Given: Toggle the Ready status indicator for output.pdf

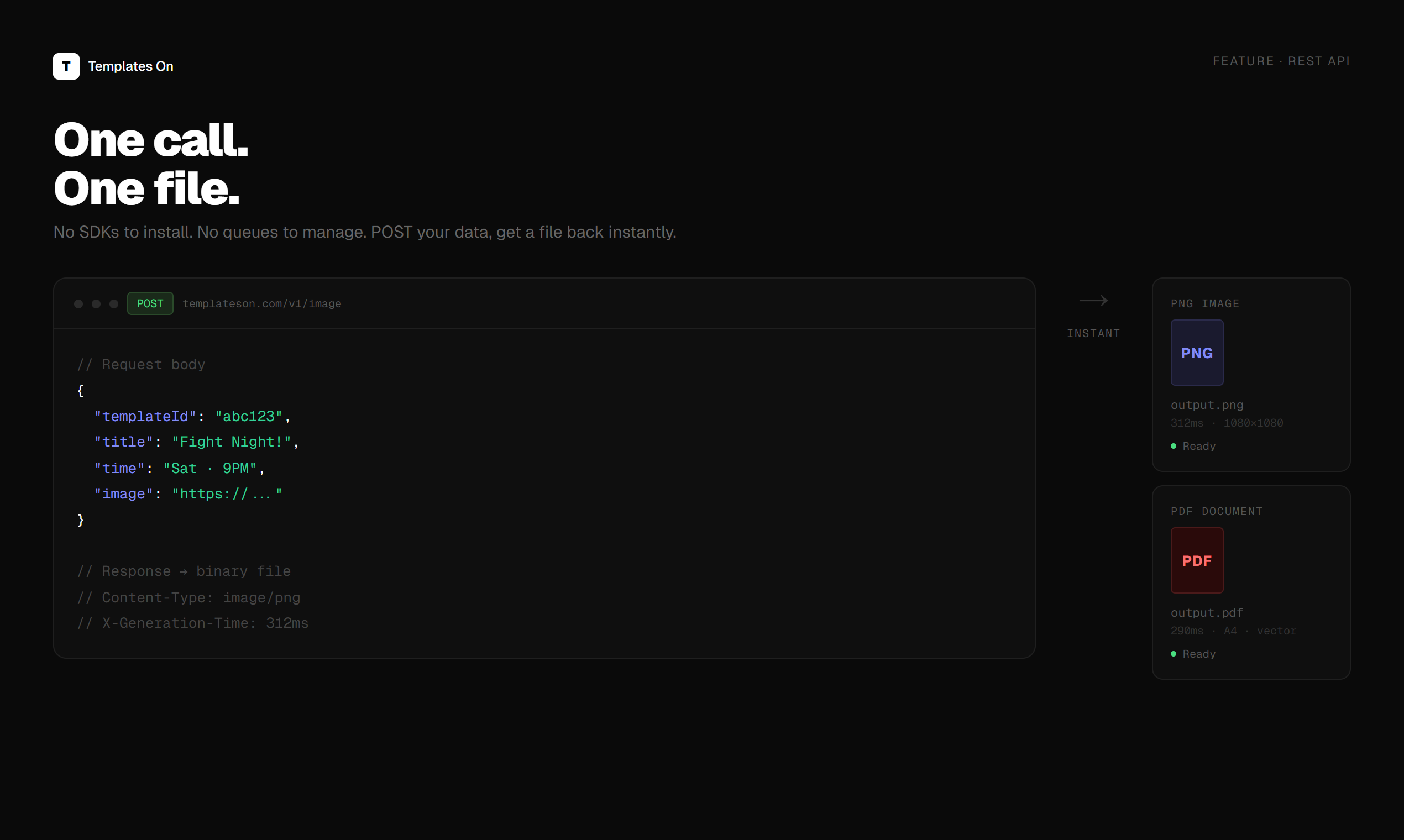Looking at the screenshot, I should pos(1174,654).
